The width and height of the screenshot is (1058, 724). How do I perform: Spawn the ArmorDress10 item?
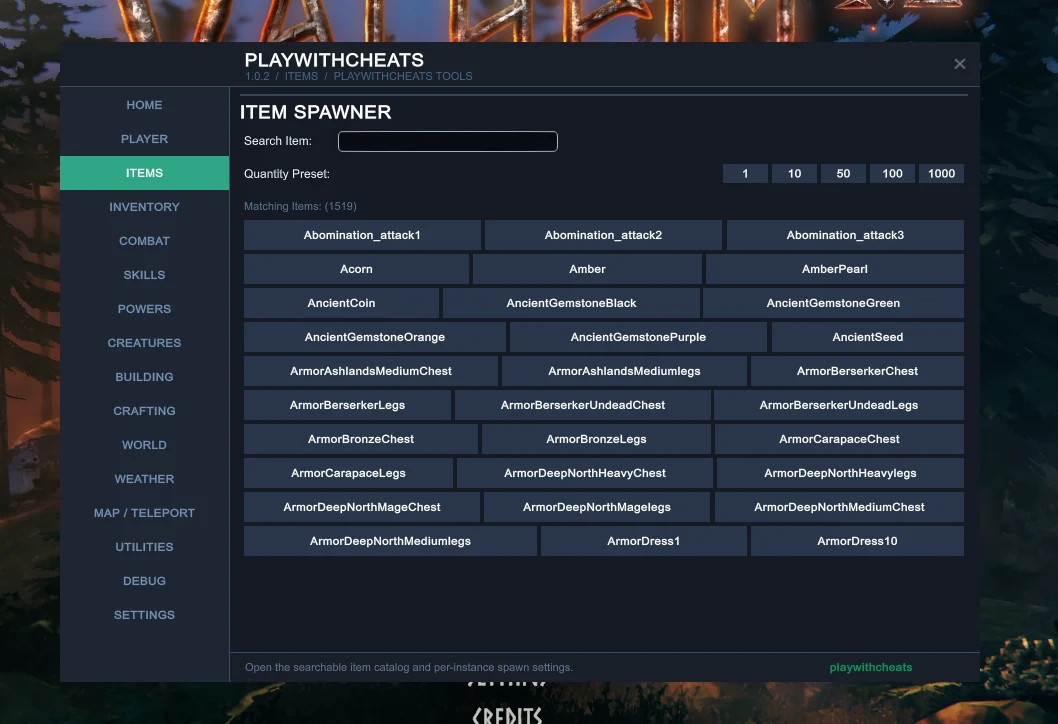[857, 541]
